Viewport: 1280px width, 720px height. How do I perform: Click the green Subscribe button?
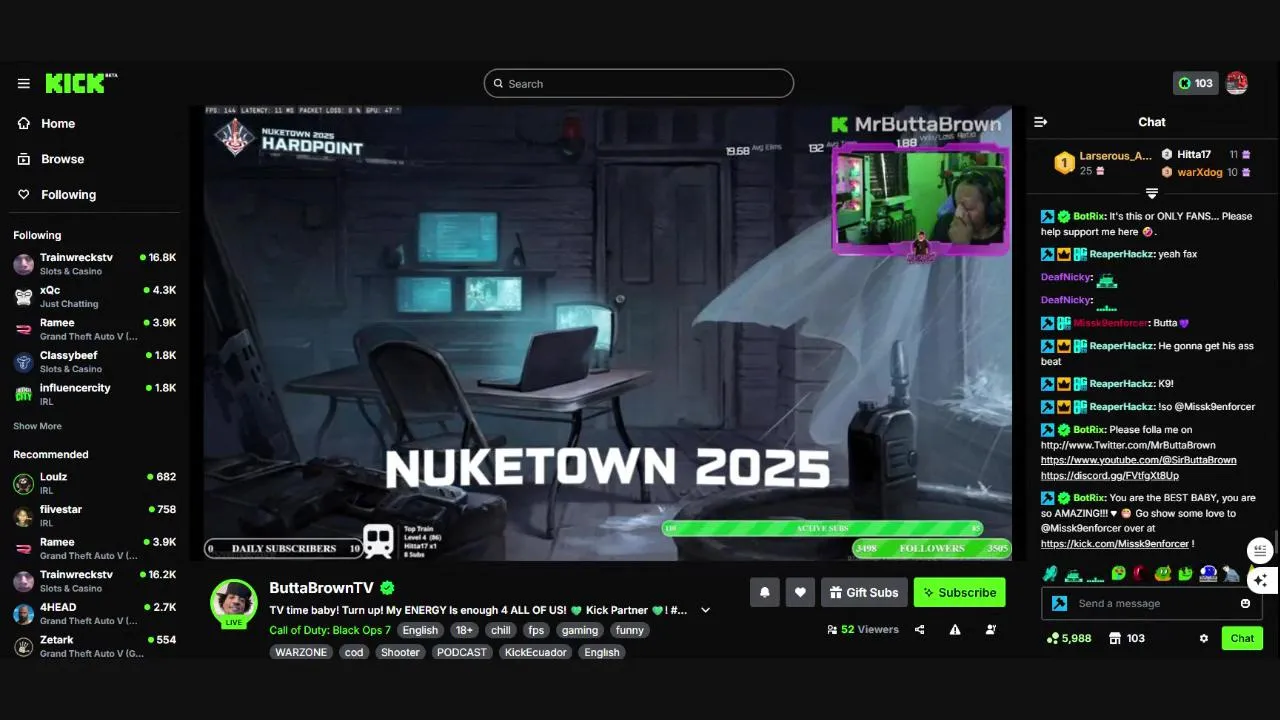click(x=959, y=592)
